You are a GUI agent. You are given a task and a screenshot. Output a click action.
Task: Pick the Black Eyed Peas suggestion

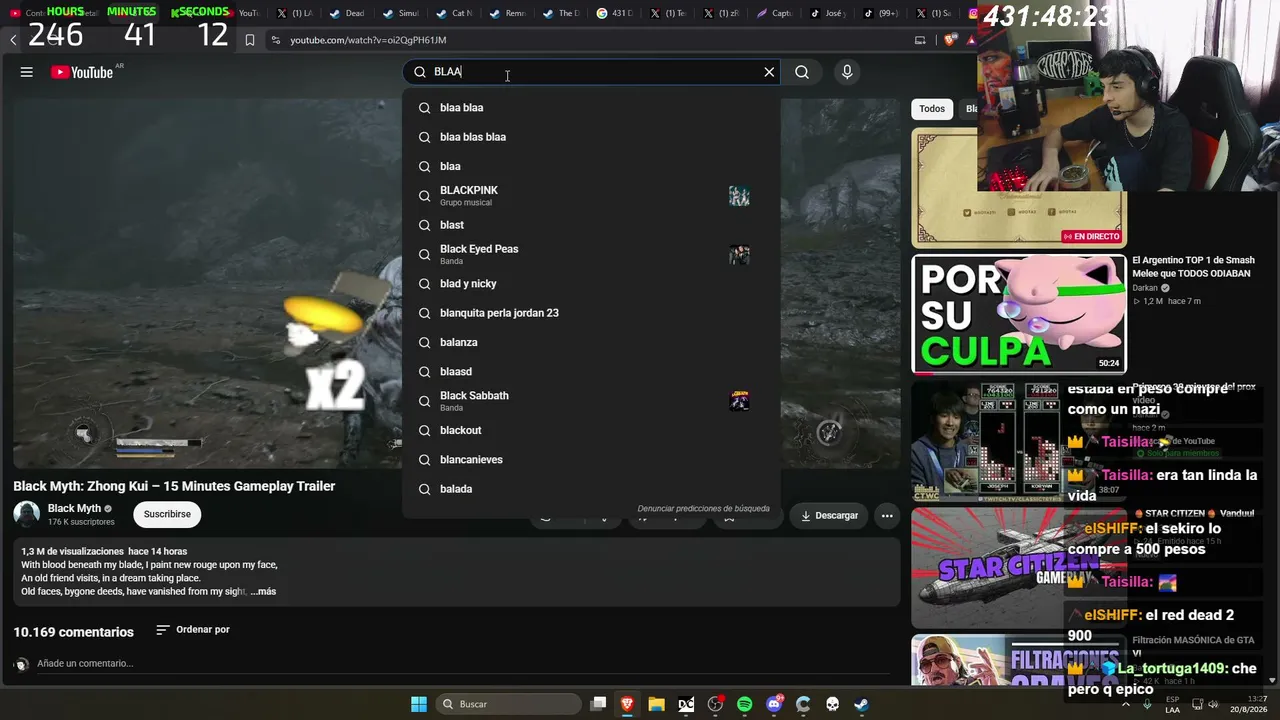tap(591, 254)
